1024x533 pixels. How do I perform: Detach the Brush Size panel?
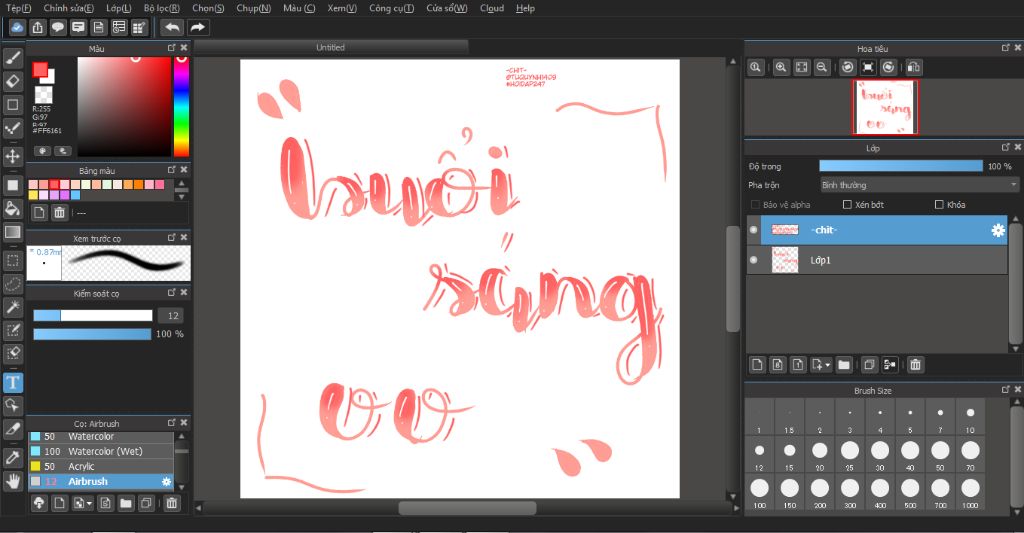1006,389
